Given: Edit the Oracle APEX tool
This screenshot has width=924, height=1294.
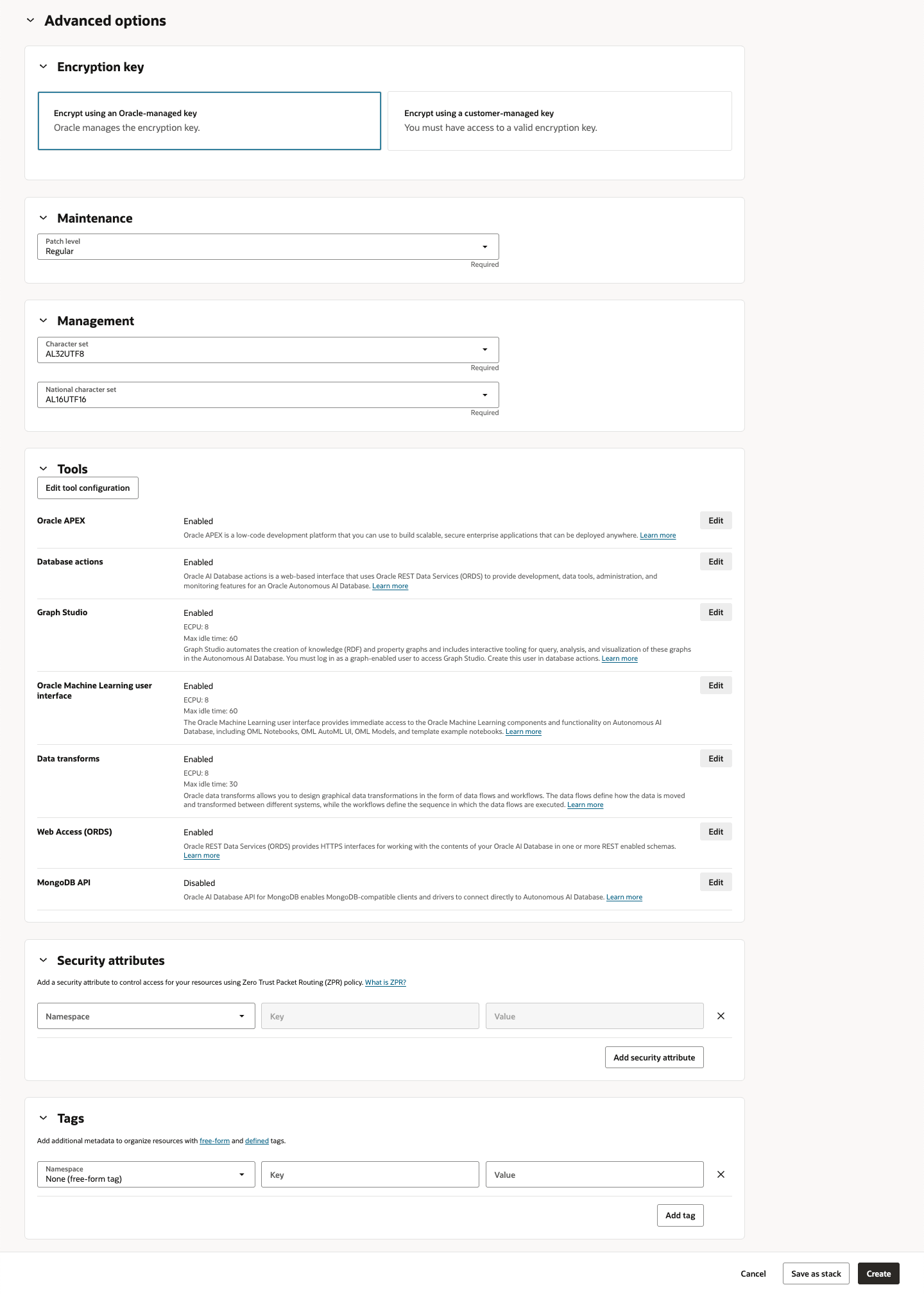Looking at the screenshot, I should 715,521.
